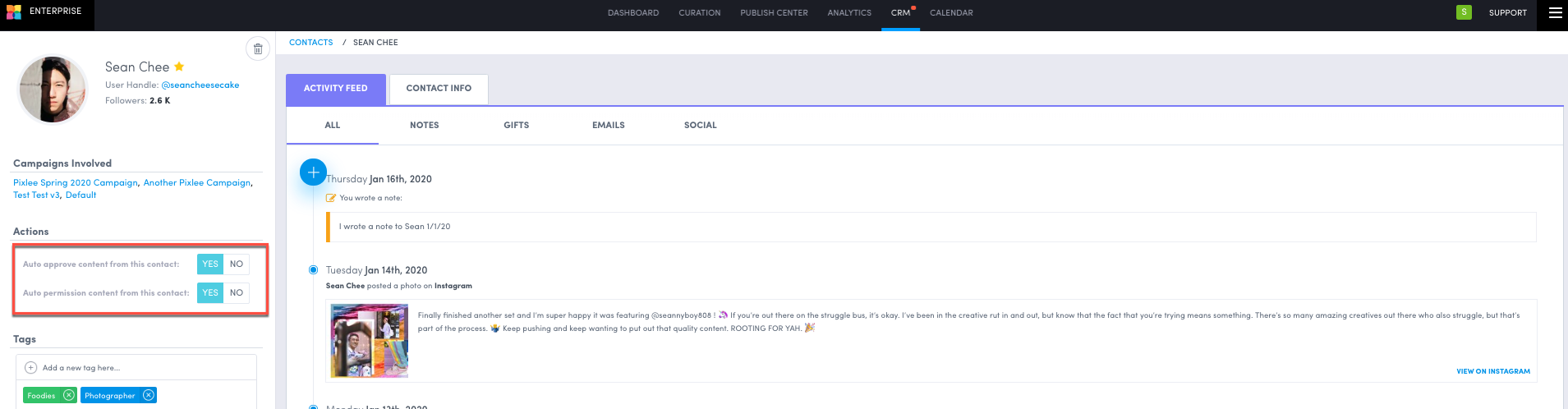Open the Notes activity filter tab

click(x=424, y=126)
